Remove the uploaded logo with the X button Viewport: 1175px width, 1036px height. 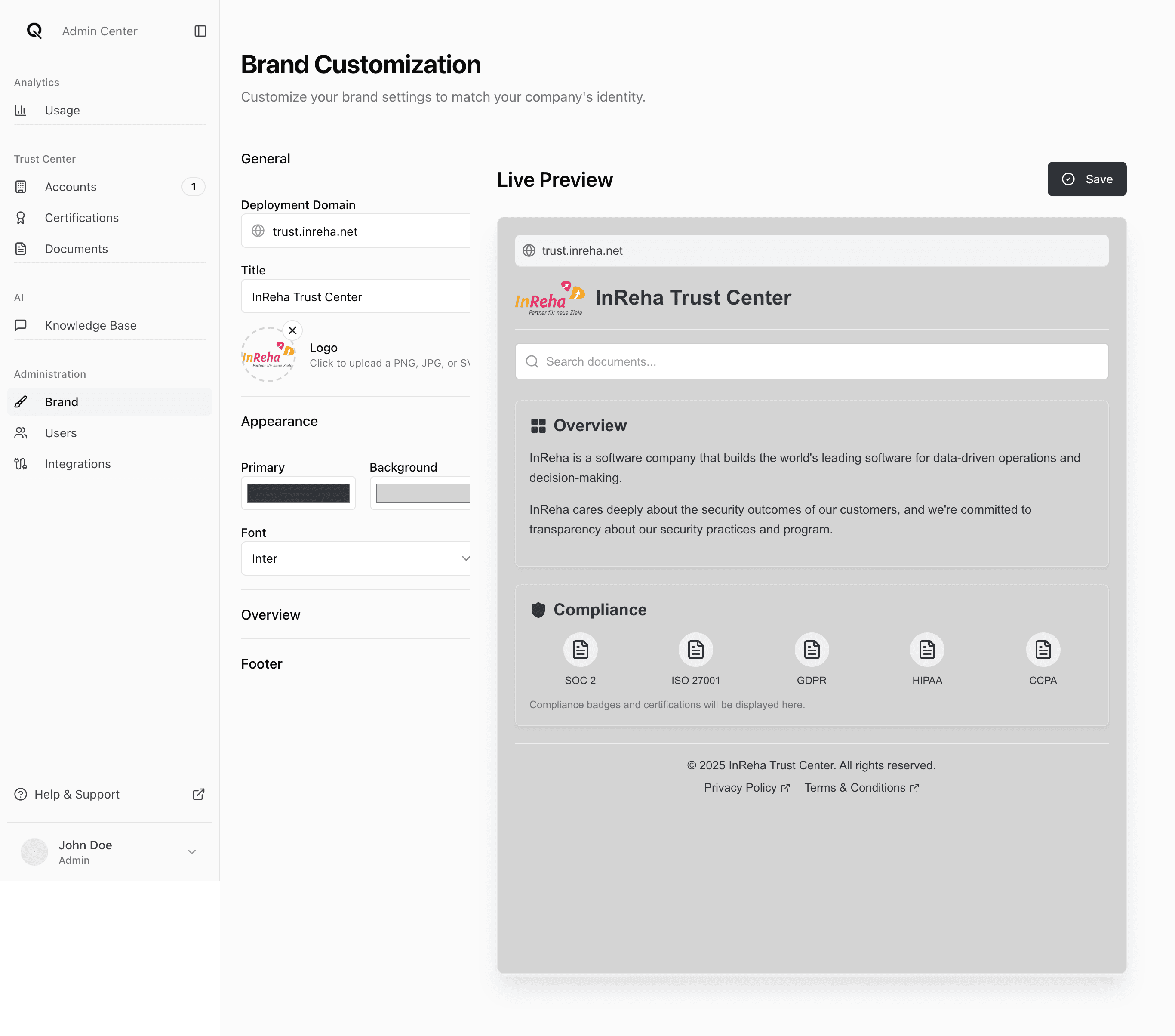292,330
